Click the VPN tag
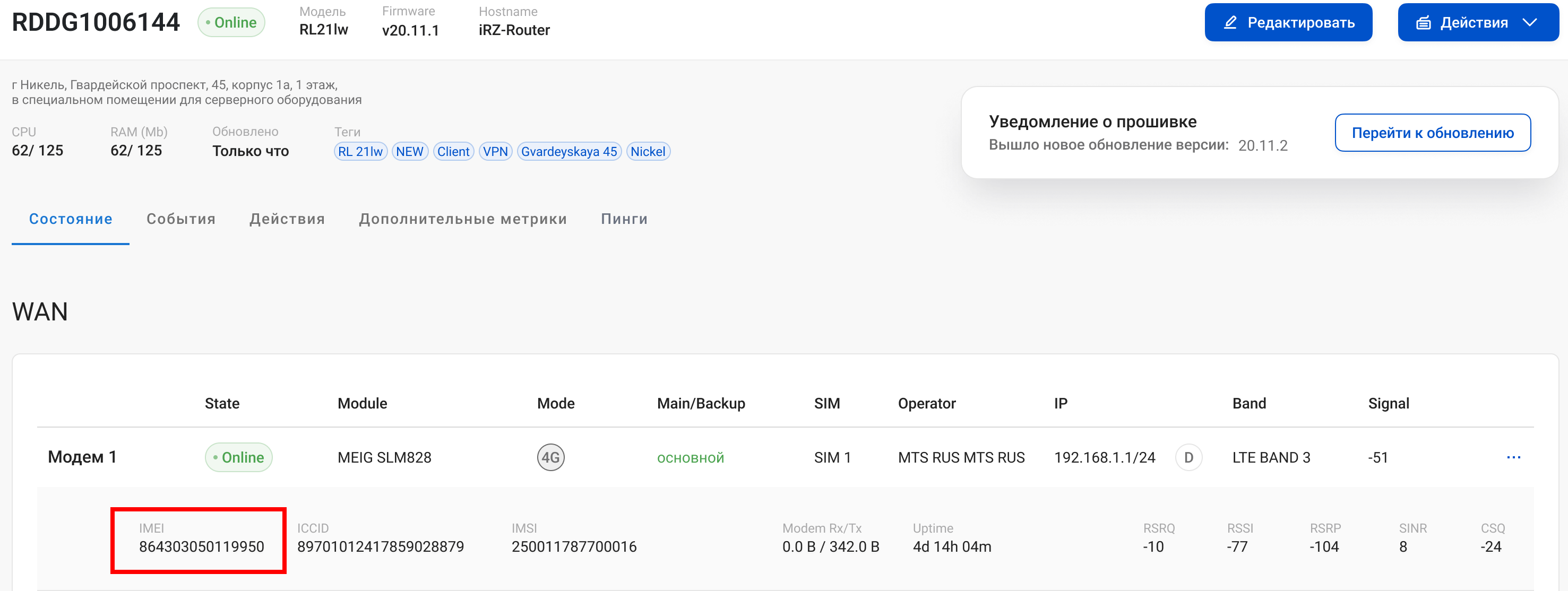 pyautogui.click(x=495, y=152)
